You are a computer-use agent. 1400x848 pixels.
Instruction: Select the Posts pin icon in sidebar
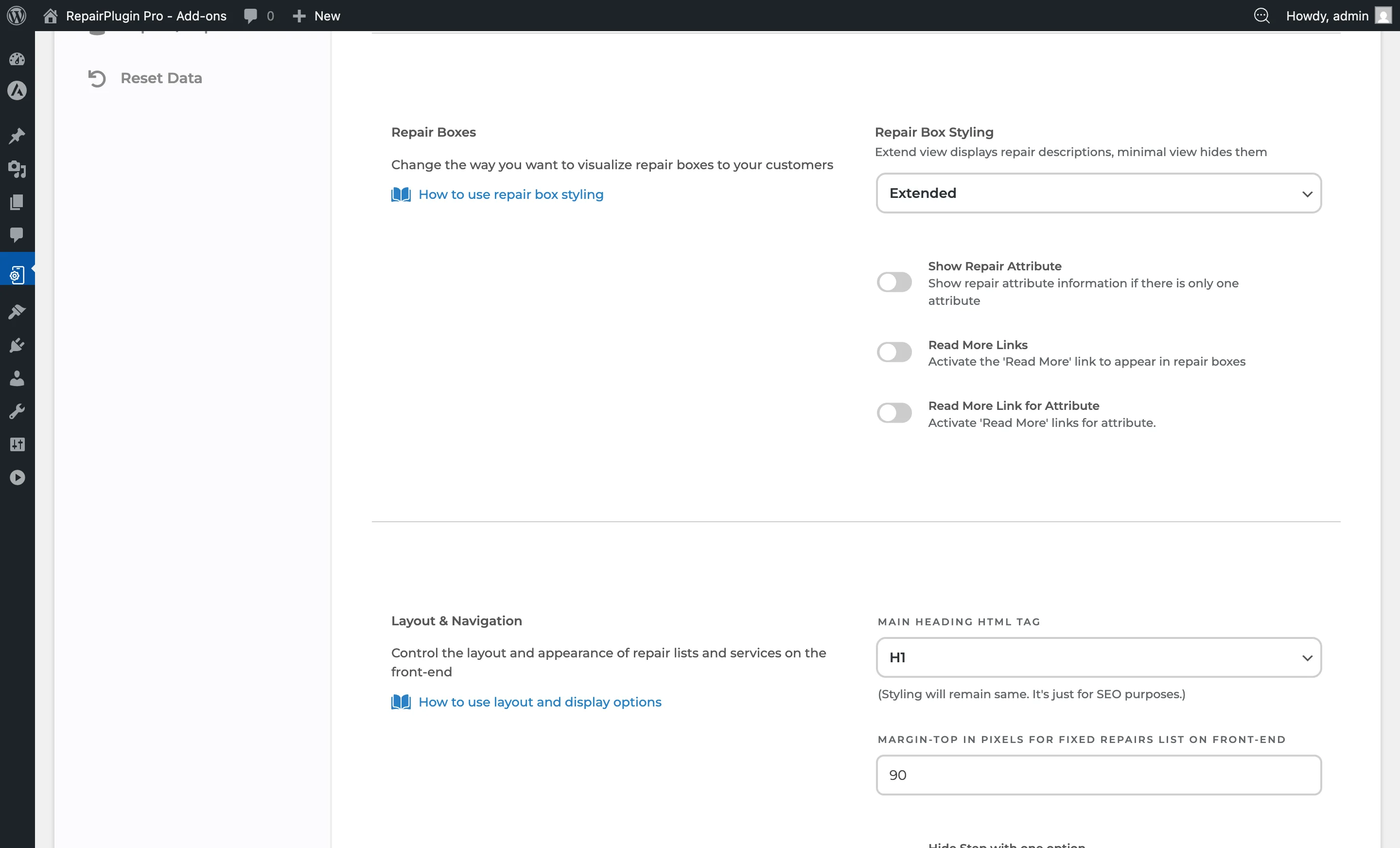point(17,135)
